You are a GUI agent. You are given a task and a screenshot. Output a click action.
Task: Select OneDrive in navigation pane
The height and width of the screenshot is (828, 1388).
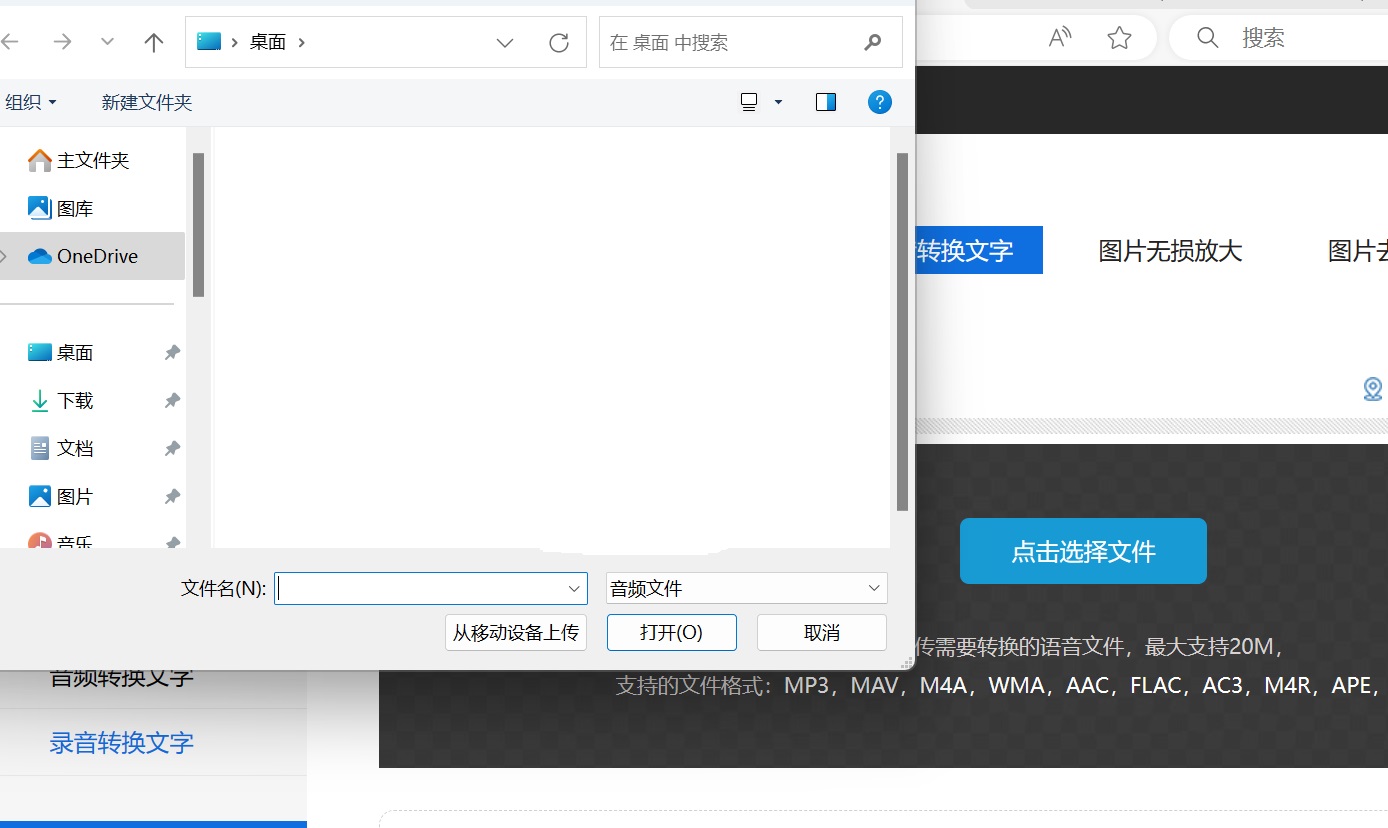93,256
